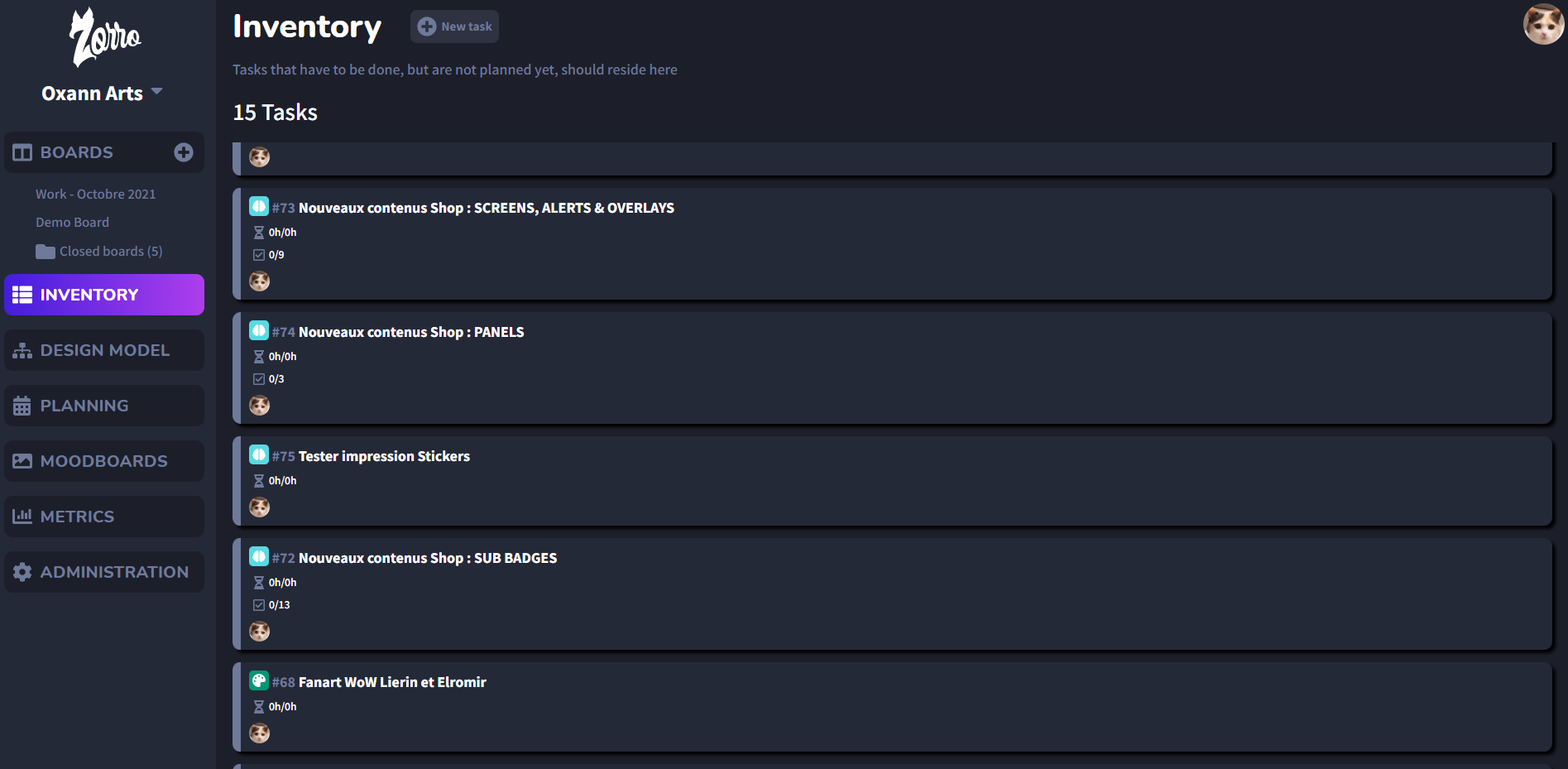This screenshot has height=769, width=1568.
Task: Click the hourglass time icon of task #72
Action: coord(259,583)
